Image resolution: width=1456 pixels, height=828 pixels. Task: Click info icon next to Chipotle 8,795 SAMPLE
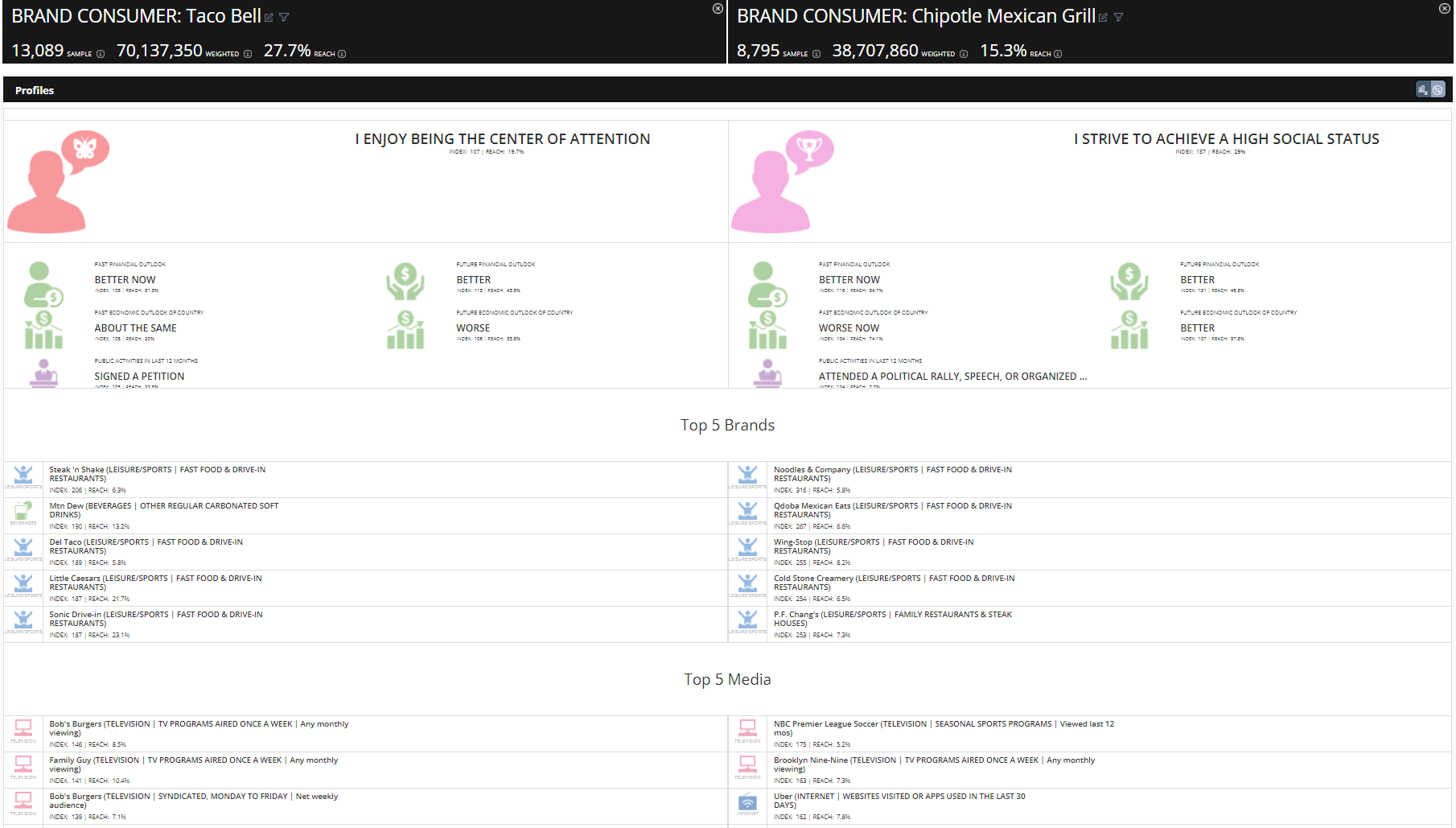coord(816,54)
